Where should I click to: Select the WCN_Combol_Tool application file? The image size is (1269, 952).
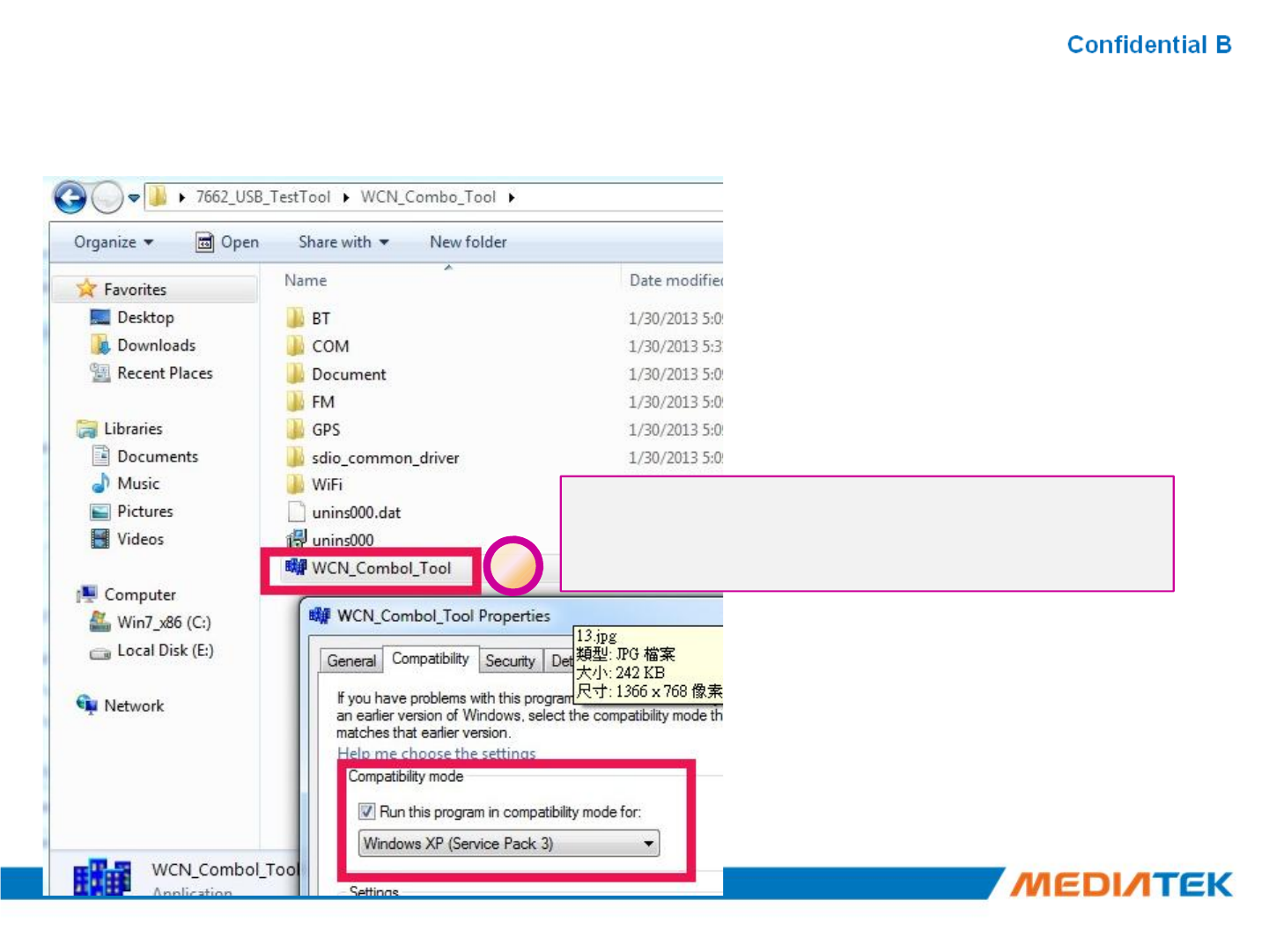pyautogui.click(x=368, y=568)
